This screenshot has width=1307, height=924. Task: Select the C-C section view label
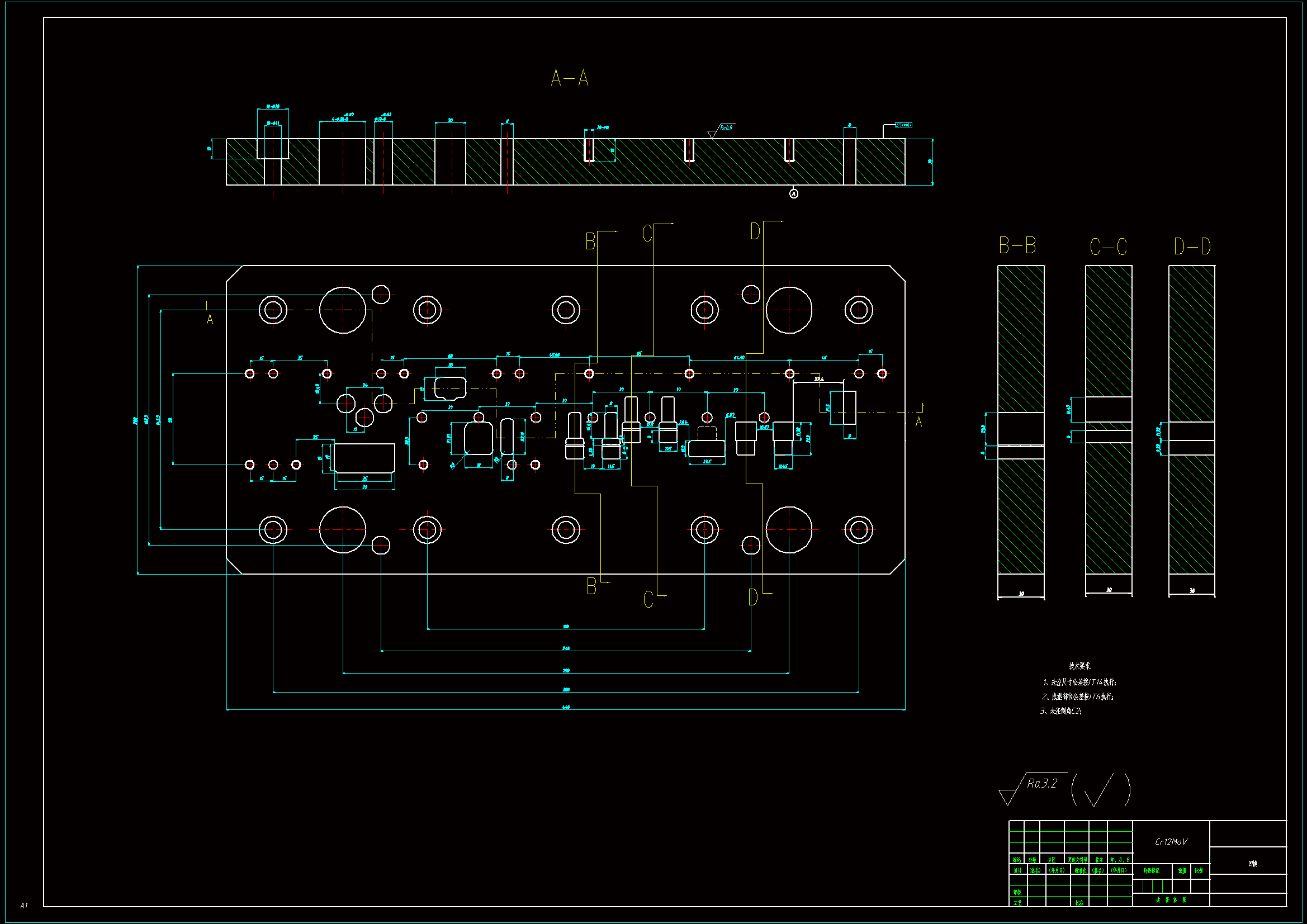[x=1108, y=247]
